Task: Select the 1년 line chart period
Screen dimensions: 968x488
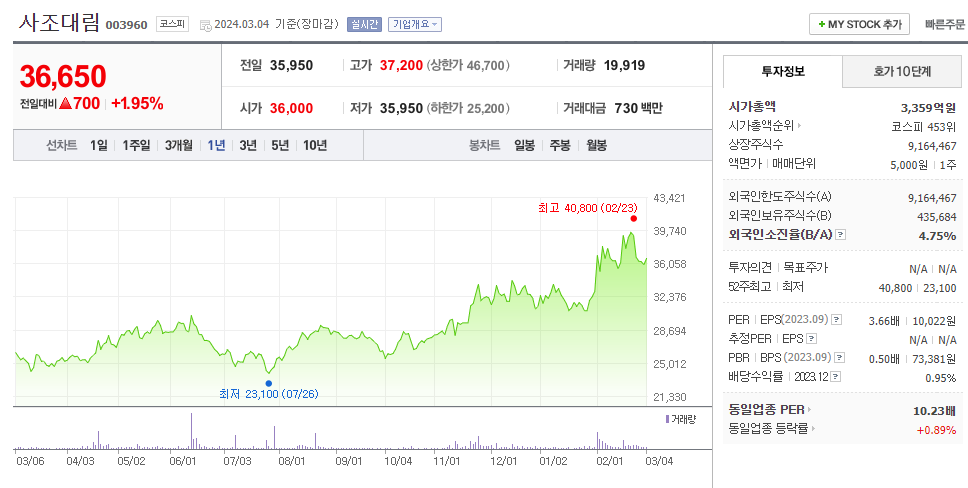Action: coord(216,145)
